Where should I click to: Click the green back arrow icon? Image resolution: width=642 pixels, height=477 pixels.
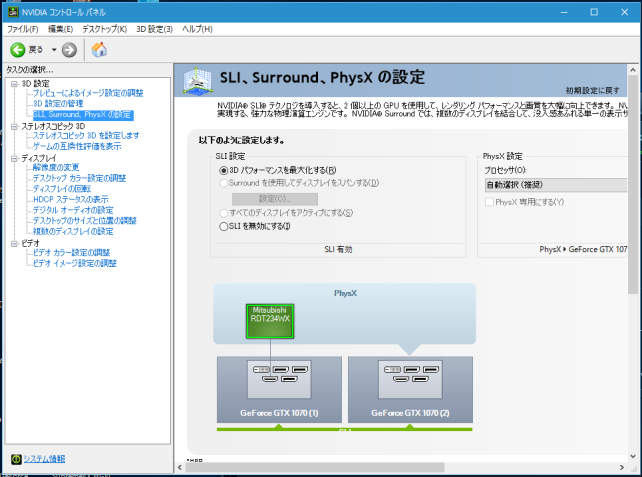point(18,50)
